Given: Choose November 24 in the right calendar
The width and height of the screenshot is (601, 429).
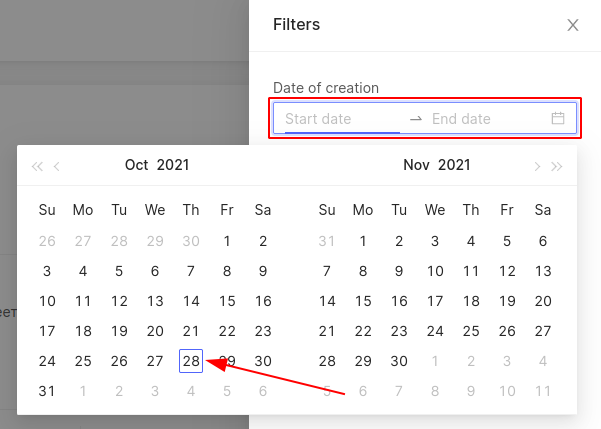Looking at the screenshot, I should click(x=435, y=331).
